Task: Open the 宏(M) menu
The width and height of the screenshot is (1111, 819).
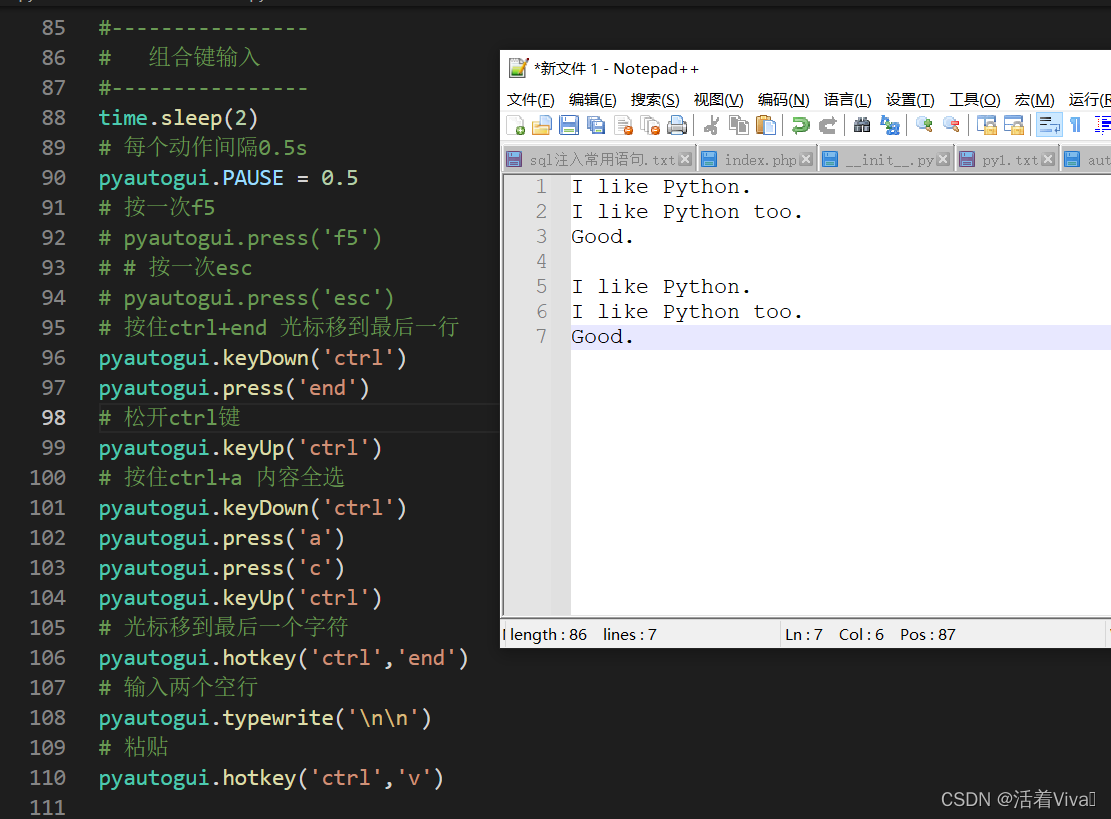Action: [x=1034, y=100]
